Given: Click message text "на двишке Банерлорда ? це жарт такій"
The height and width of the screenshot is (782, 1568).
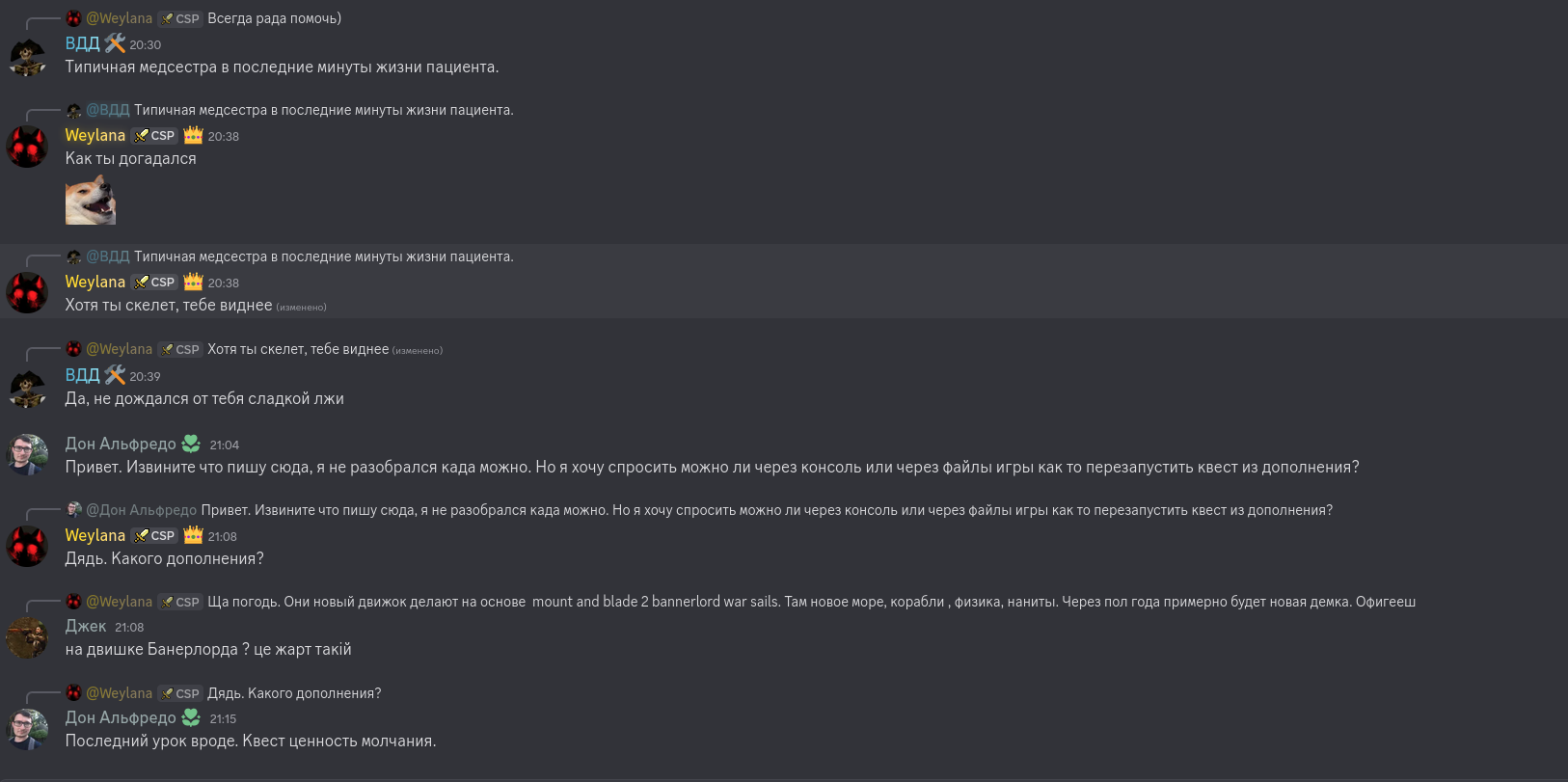Looking at the screenshot, I should coord(207,649).
